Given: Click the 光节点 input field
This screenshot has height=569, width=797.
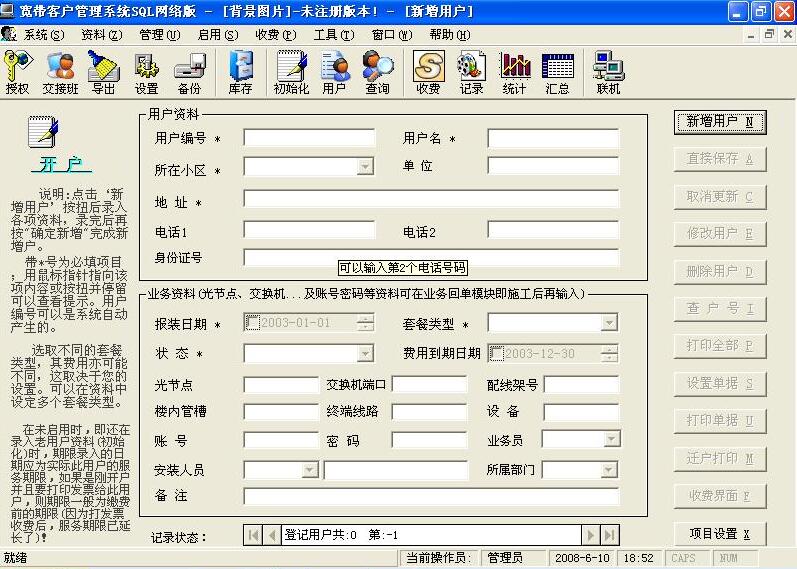Looking at the screenshot, I should [281, 384].
